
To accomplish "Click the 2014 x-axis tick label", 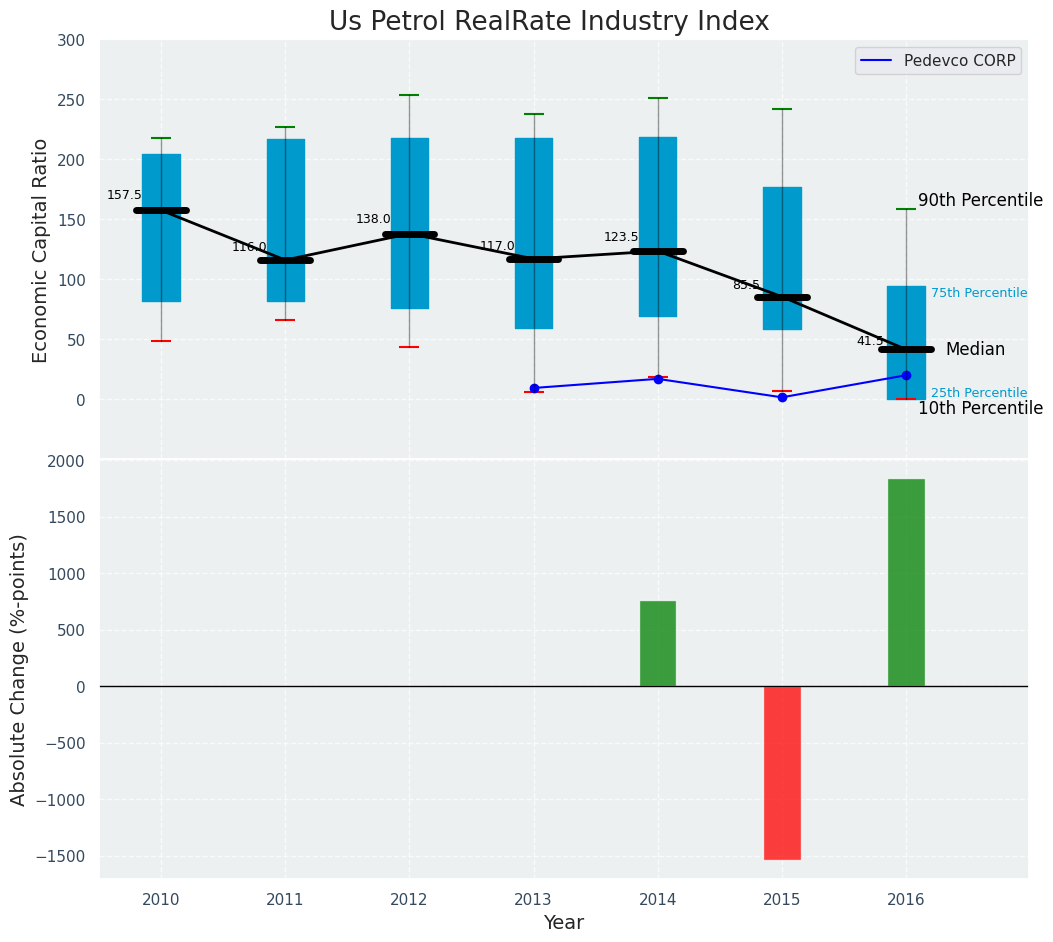I will coord(658,900).
